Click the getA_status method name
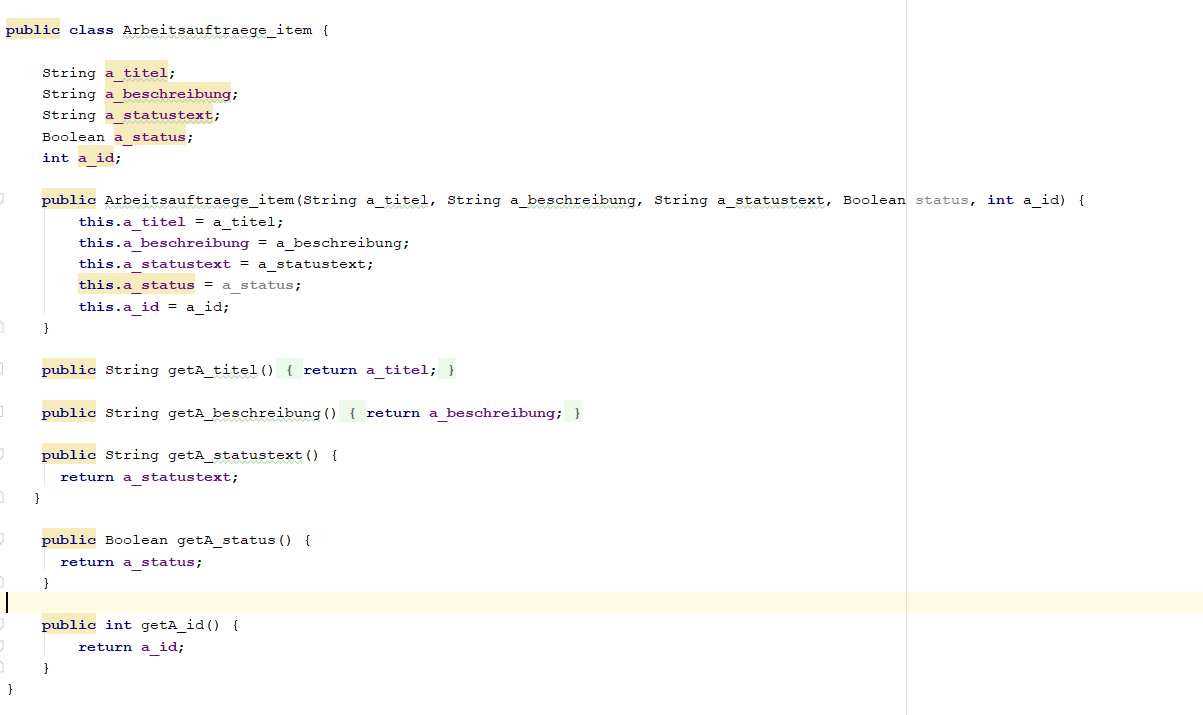1203x715 pixels. coord(226,540)
